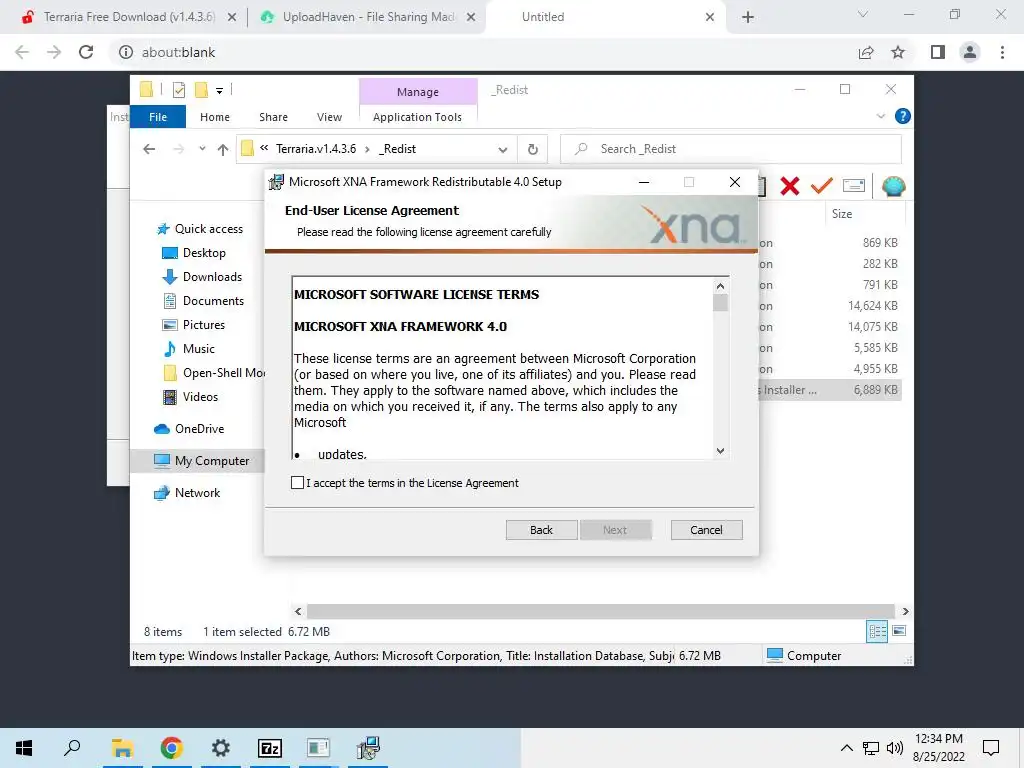Open Pictures in navigation pane
Viewport: 1024px width, 768px height.
point(203,325)
